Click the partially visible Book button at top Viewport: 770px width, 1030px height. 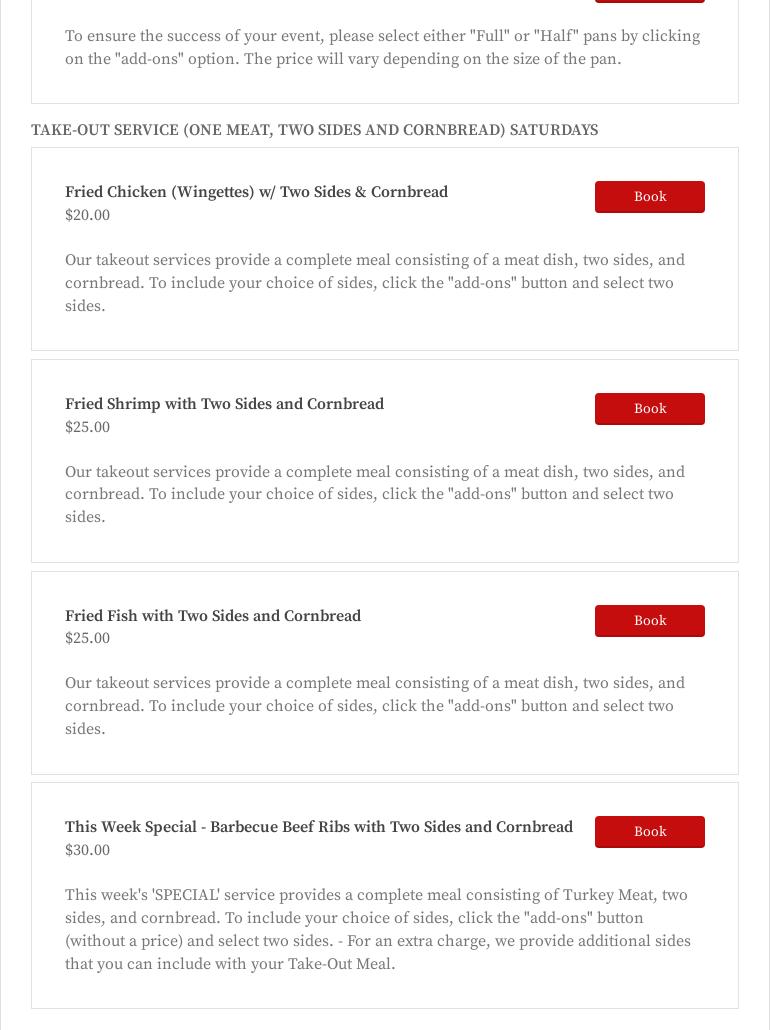click(649, 1)
